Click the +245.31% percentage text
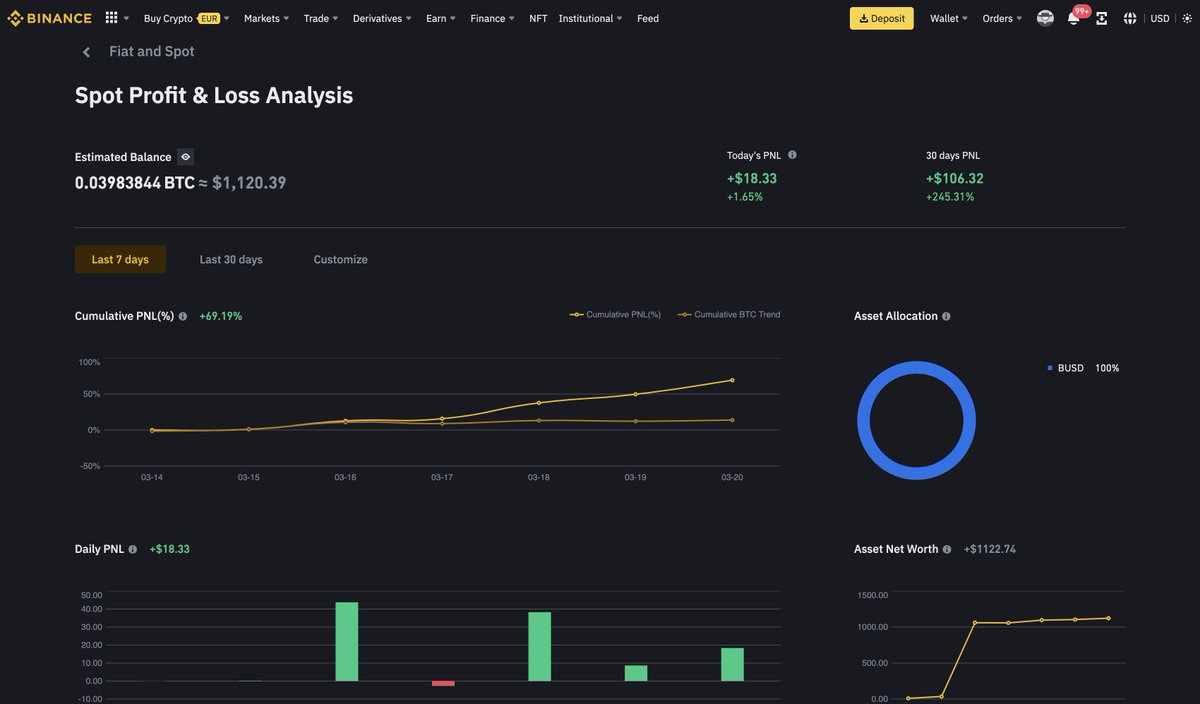This screenshot has width=1200, height=704. point(950,197)
